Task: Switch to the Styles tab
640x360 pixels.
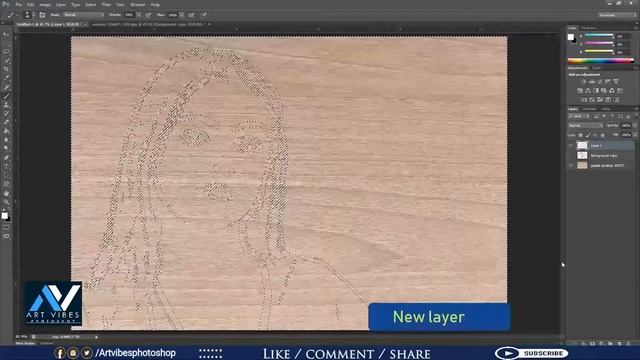Action: (597, 68)
